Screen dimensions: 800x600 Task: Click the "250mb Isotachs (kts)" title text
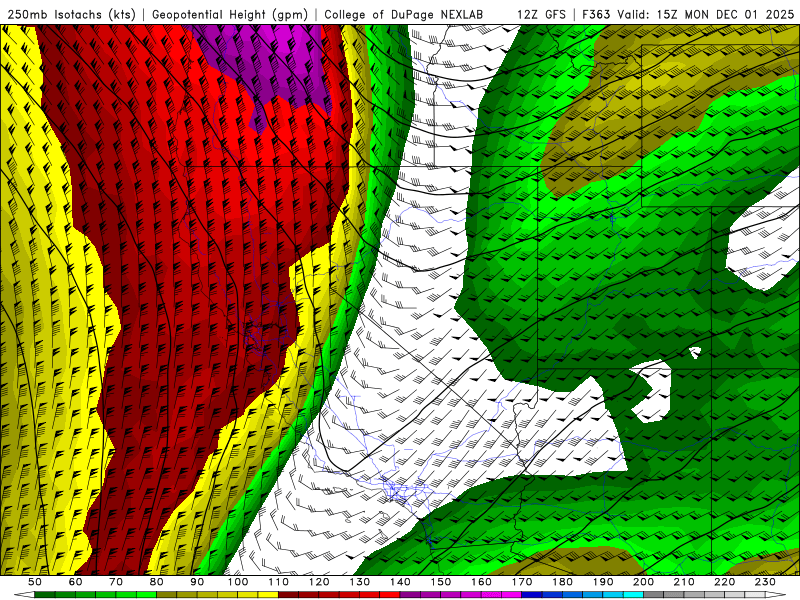(71, 14)
